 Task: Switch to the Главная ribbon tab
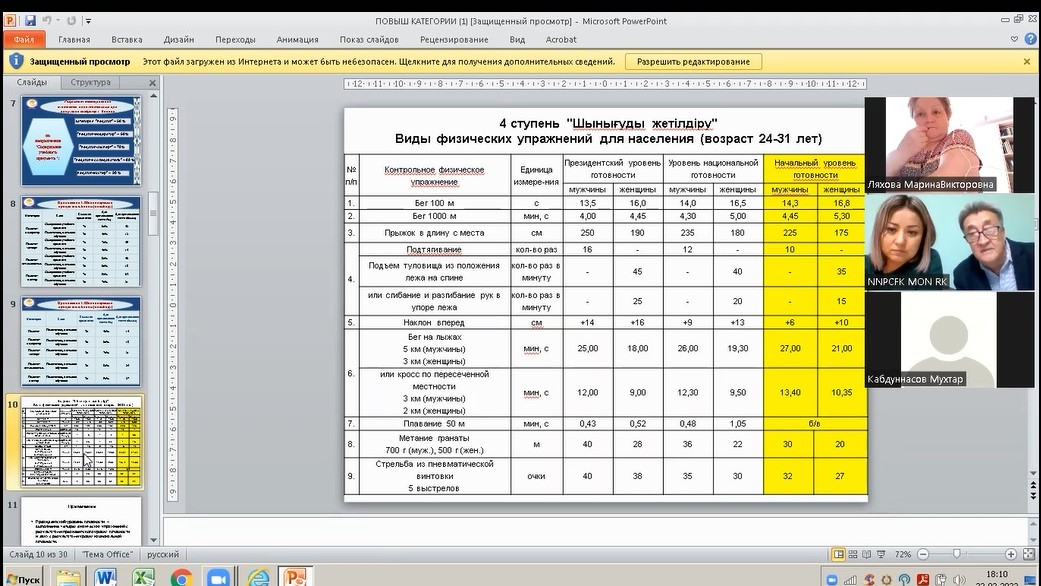click(x=74, y=40)
